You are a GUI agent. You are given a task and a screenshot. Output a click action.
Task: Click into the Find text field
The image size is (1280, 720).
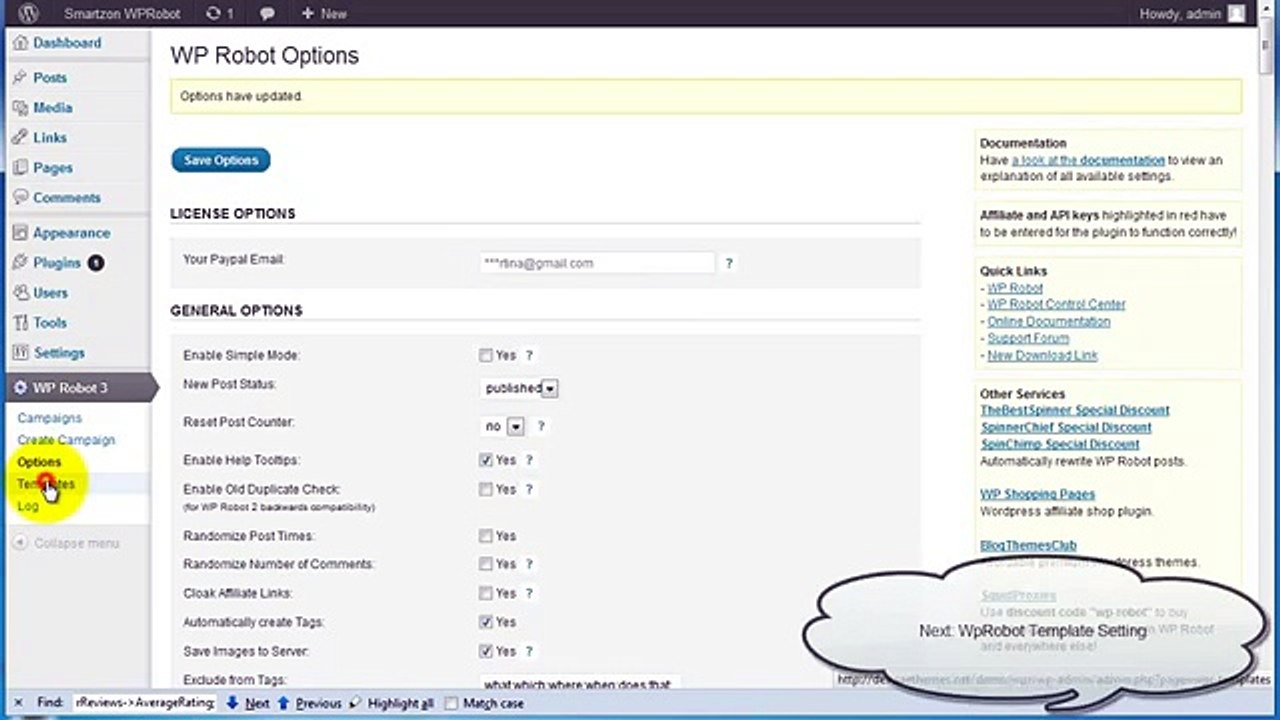tap(145, 703)
